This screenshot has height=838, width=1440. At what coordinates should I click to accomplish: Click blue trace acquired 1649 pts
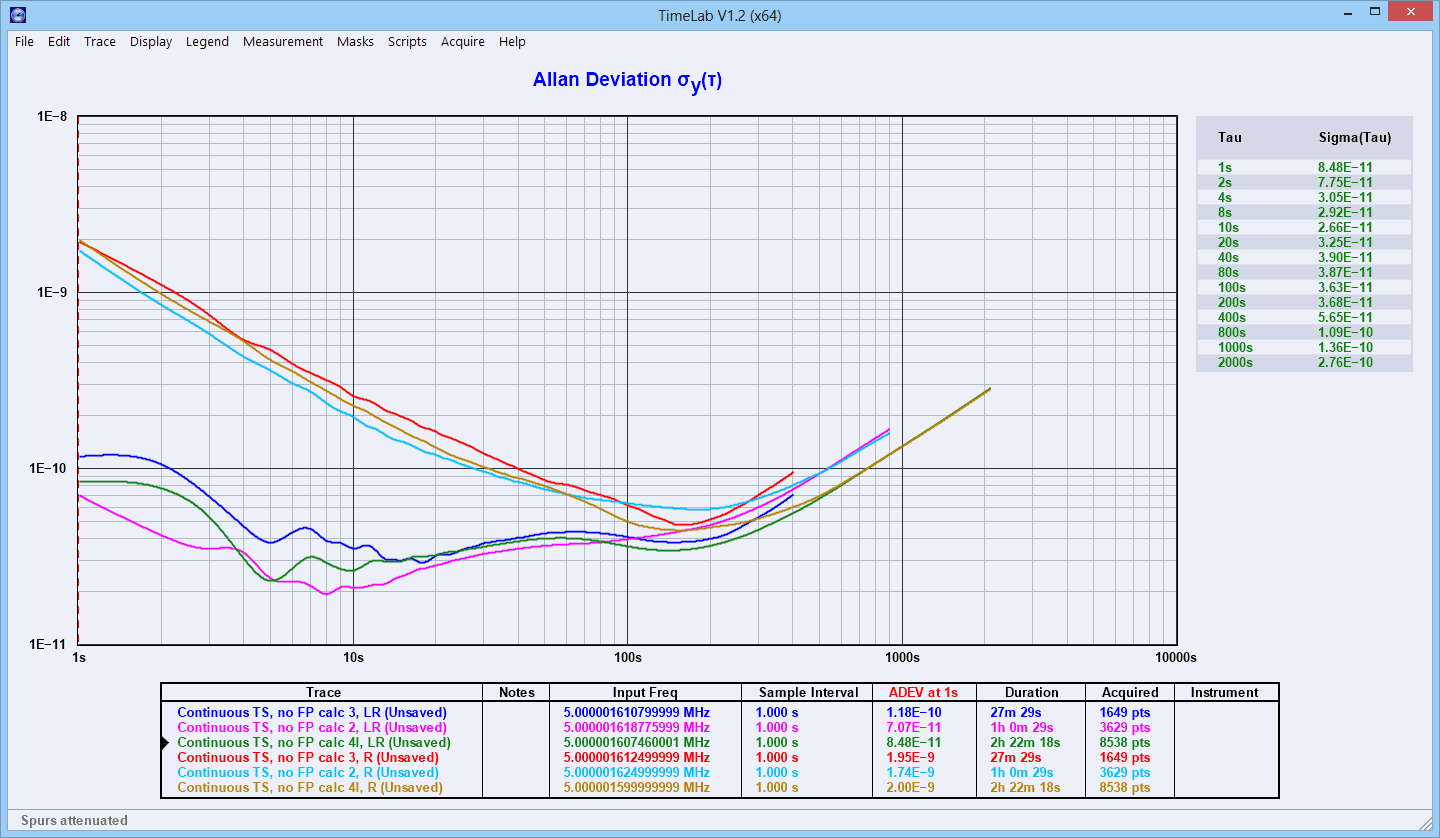(1126, 713)
